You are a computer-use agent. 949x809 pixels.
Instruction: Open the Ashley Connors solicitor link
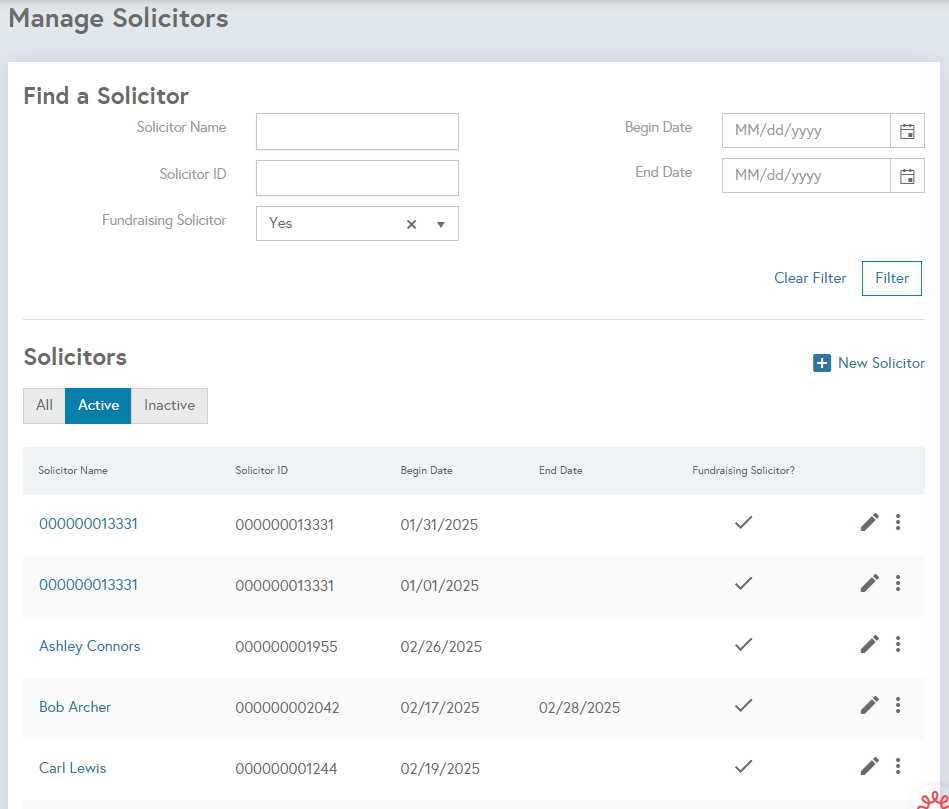[90, 646]
